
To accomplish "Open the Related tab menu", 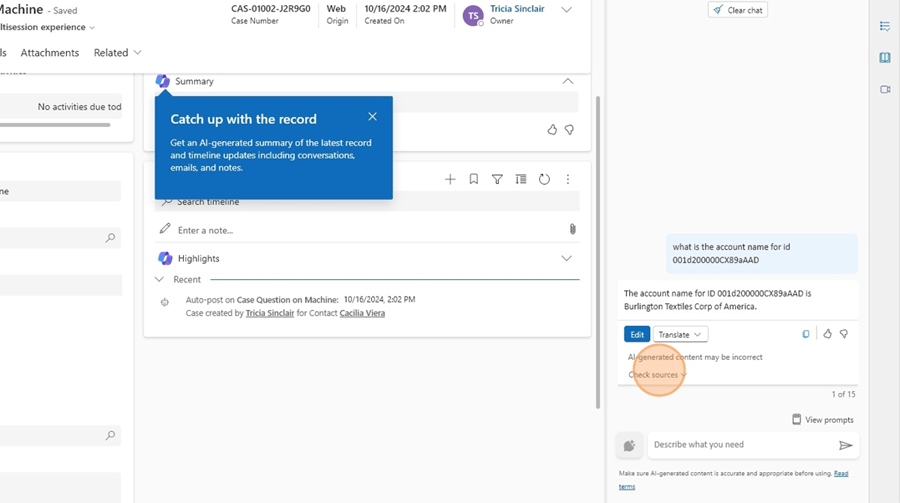I will (117, 52).
